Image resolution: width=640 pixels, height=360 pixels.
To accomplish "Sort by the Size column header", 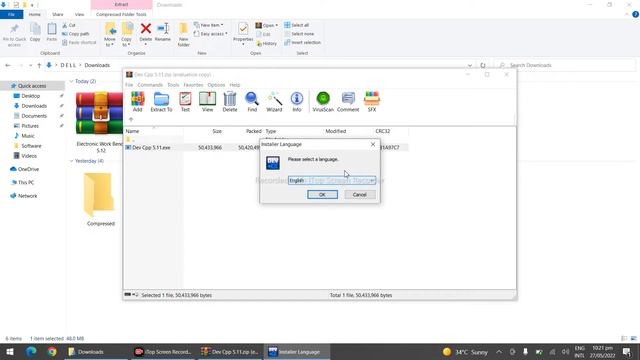I will coord(217,131).
